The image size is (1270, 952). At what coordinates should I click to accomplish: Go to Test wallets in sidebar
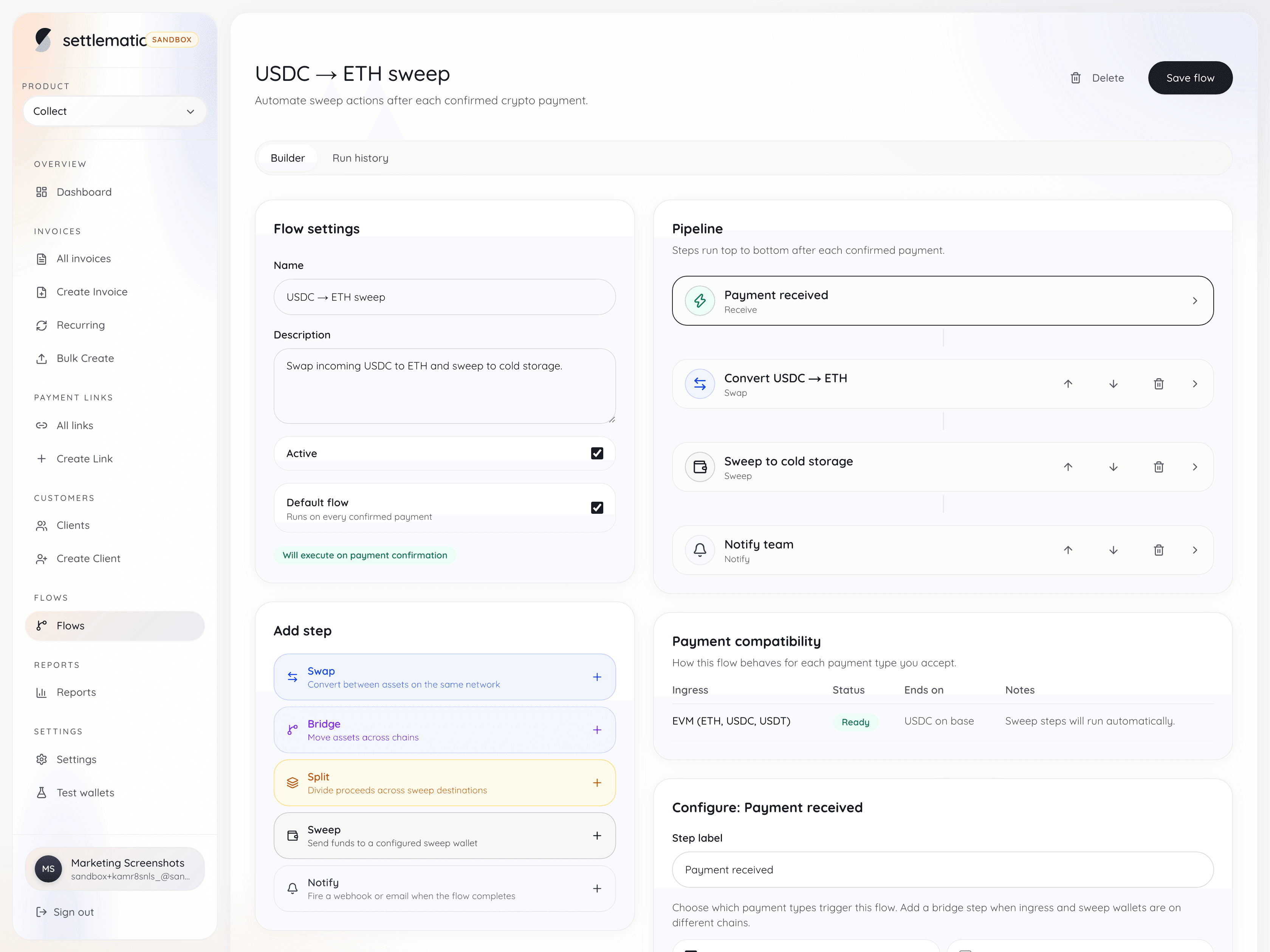(x=114, y=793)
